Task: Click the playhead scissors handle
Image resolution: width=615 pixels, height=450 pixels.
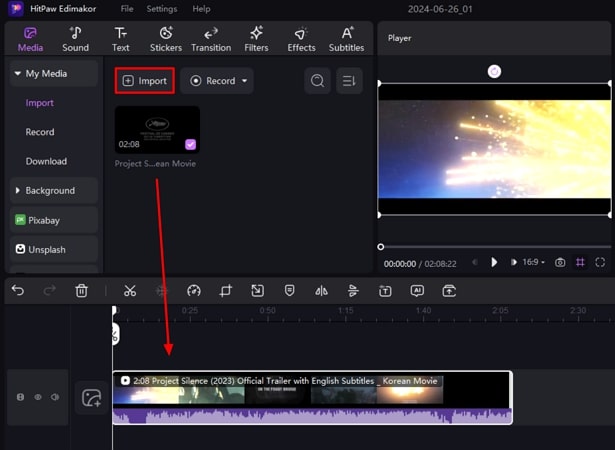Action: (115, 334)
